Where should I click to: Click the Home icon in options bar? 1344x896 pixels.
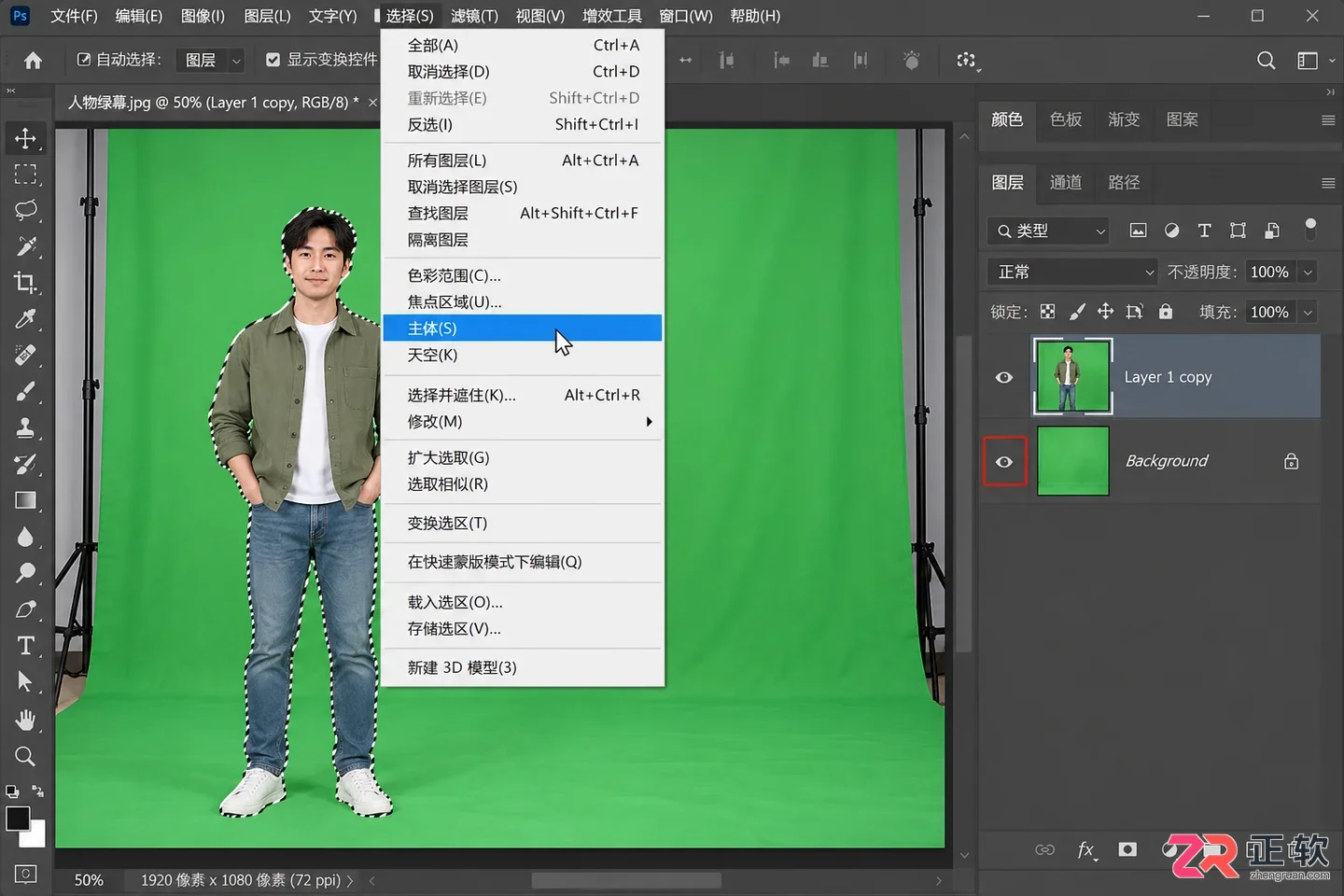(33, 61)
